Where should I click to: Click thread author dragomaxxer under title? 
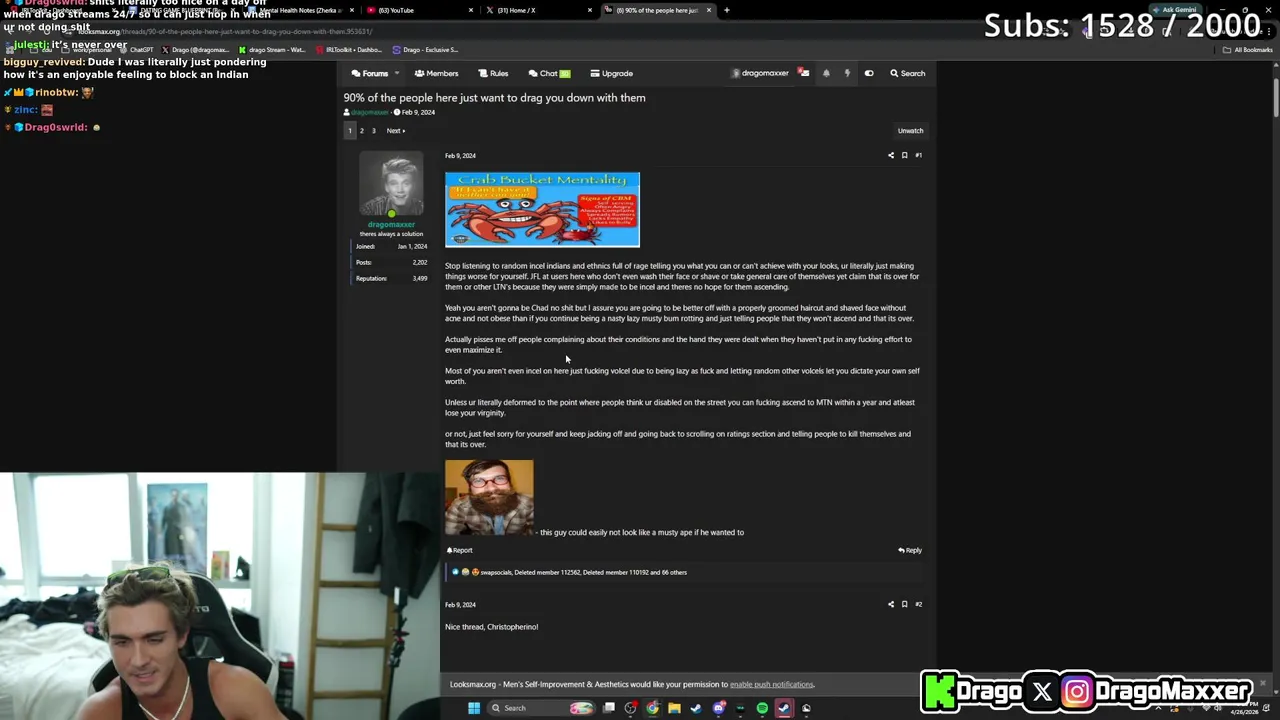(x=368, y=112)
